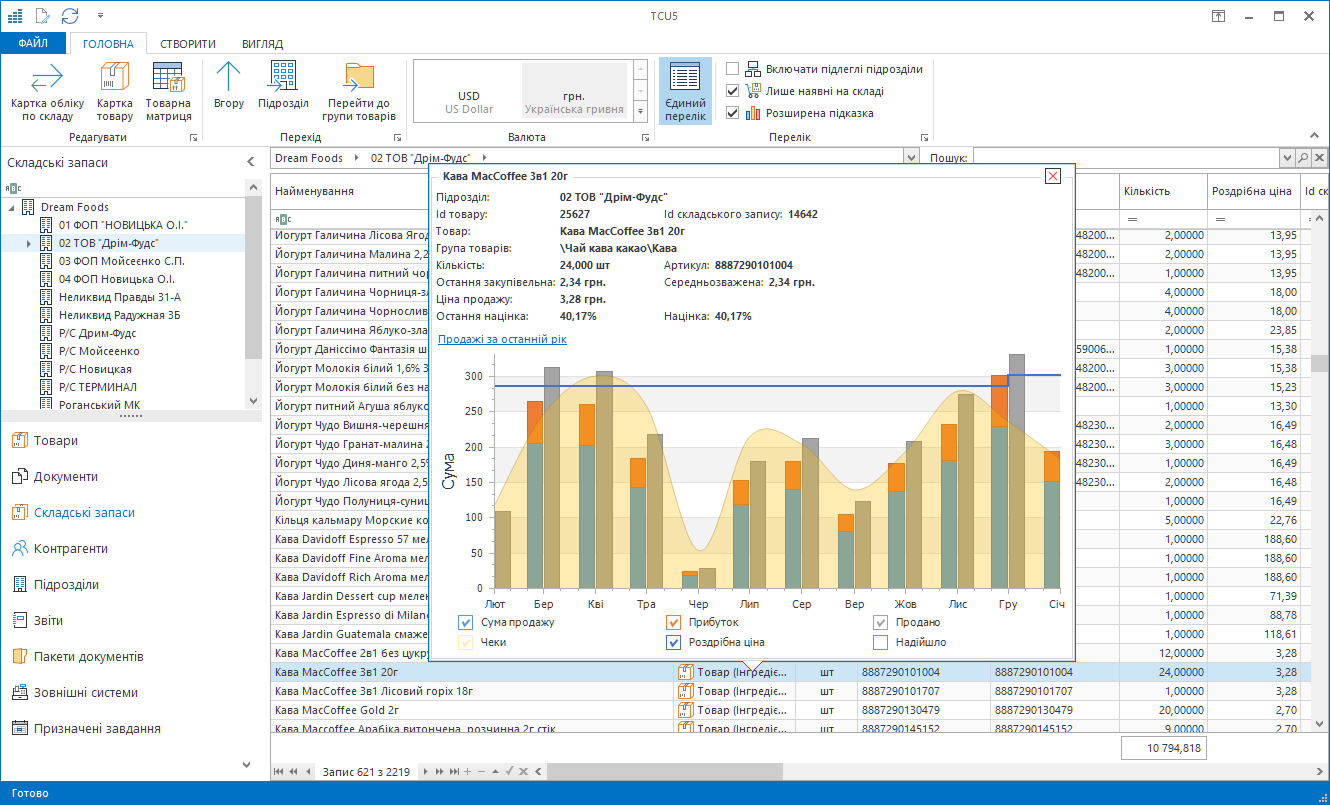
Task: Toggle the Прибуток chart series
Action: pos(674,622)
